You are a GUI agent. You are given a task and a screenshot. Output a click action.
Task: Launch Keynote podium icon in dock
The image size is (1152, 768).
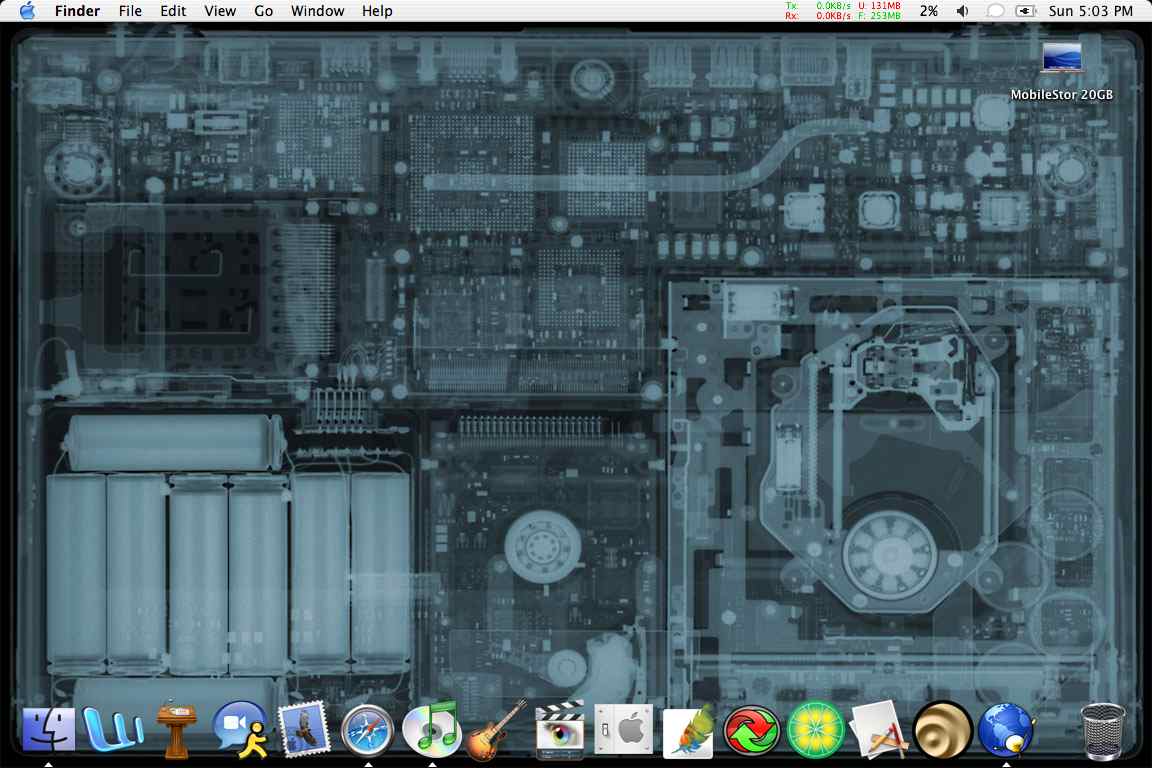(x=176, y=730)
